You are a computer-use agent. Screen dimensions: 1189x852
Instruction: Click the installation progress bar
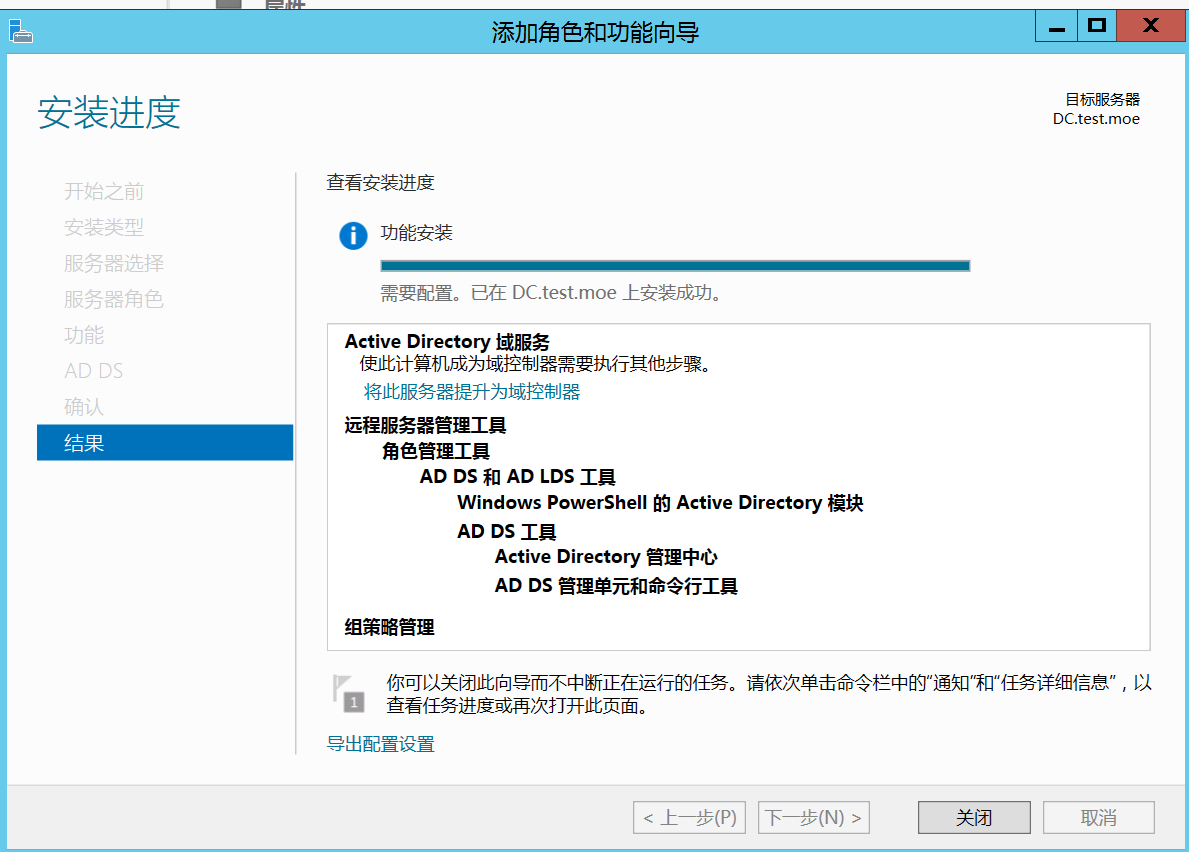click(675, 266)
